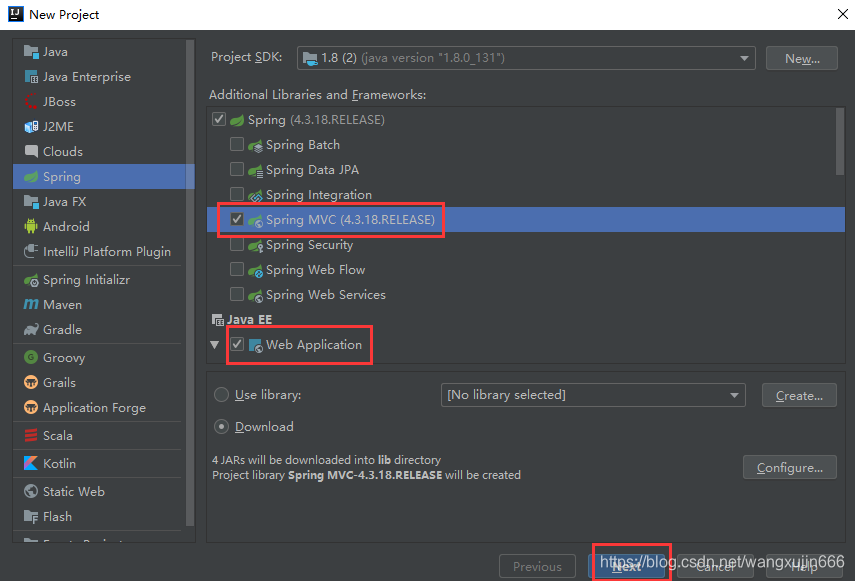
Task: Click the Android robot icon
Action: click(x=31, y=226)
